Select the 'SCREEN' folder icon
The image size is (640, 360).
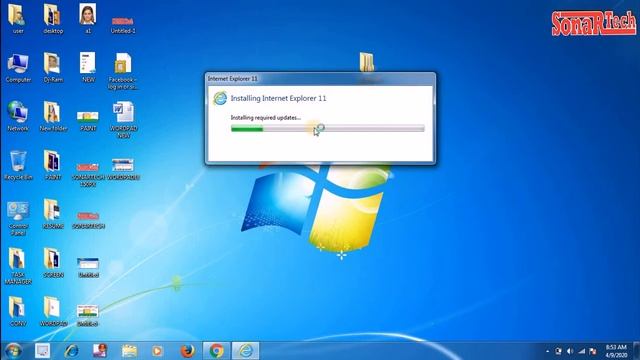click(53, 263)
